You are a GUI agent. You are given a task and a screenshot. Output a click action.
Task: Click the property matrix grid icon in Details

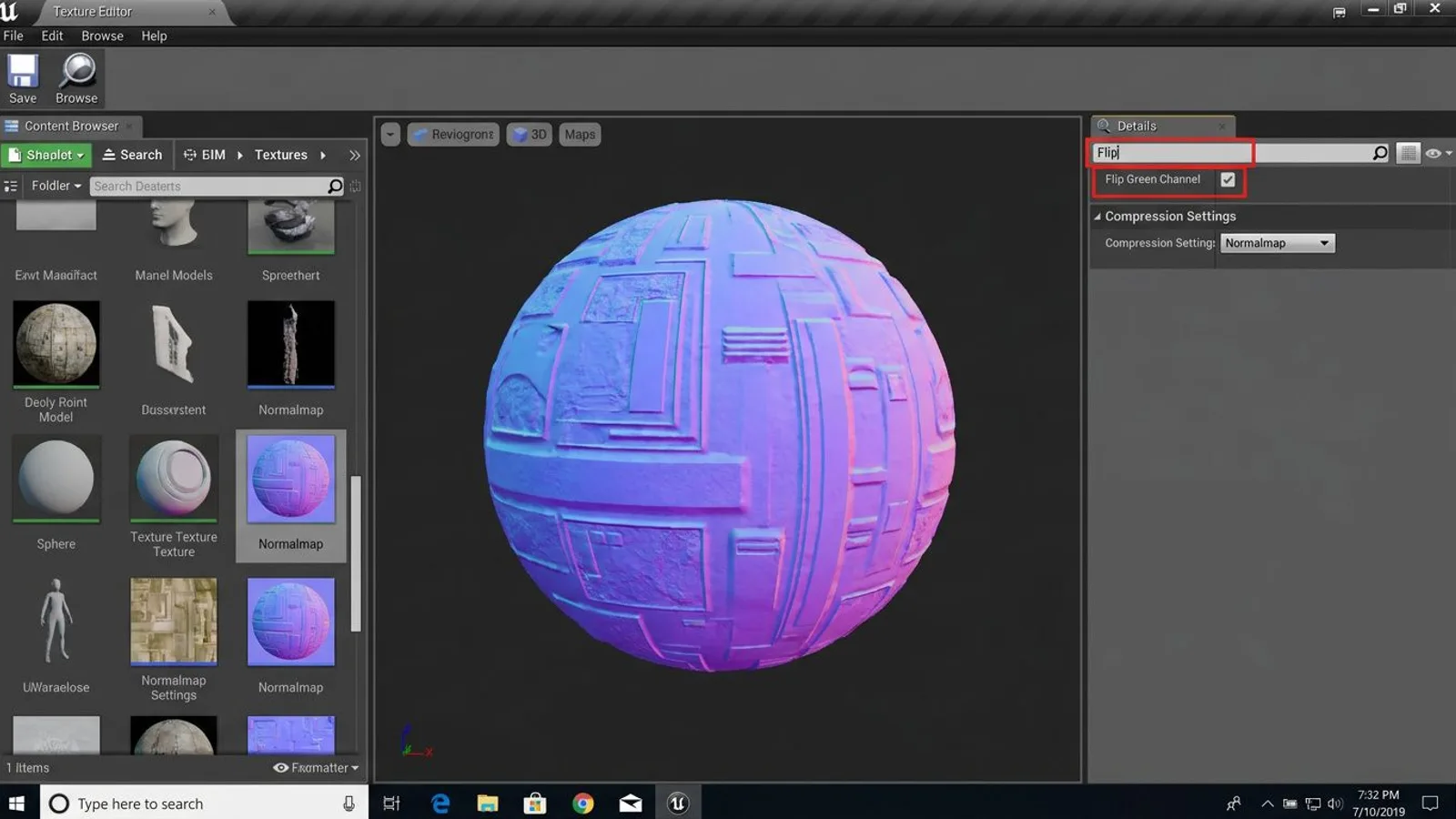pyautogui.click(x=1408, y=153)
